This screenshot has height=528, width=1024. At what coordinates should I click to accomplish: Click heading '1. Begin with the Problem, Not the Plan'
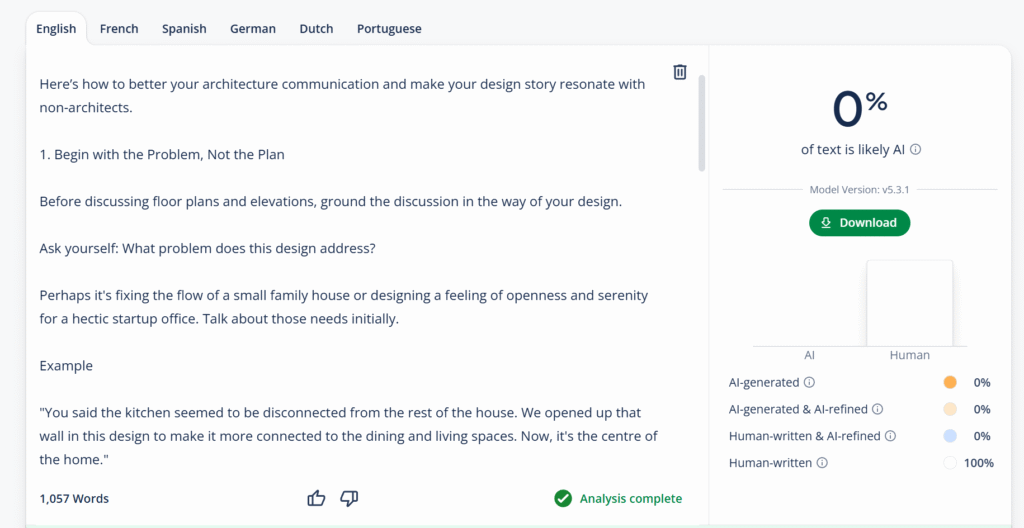click(x=162, y=156)
